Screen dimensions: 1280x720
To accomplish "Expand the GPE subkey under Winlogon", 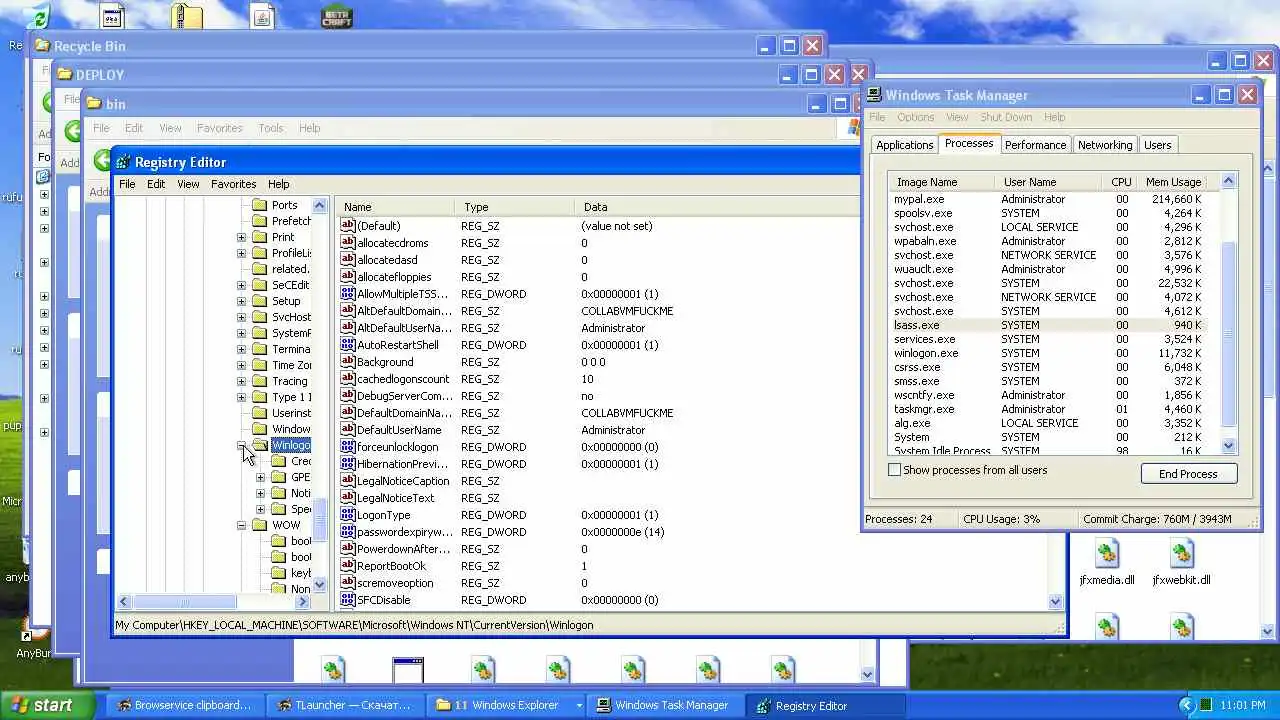I will coord(261,477).
